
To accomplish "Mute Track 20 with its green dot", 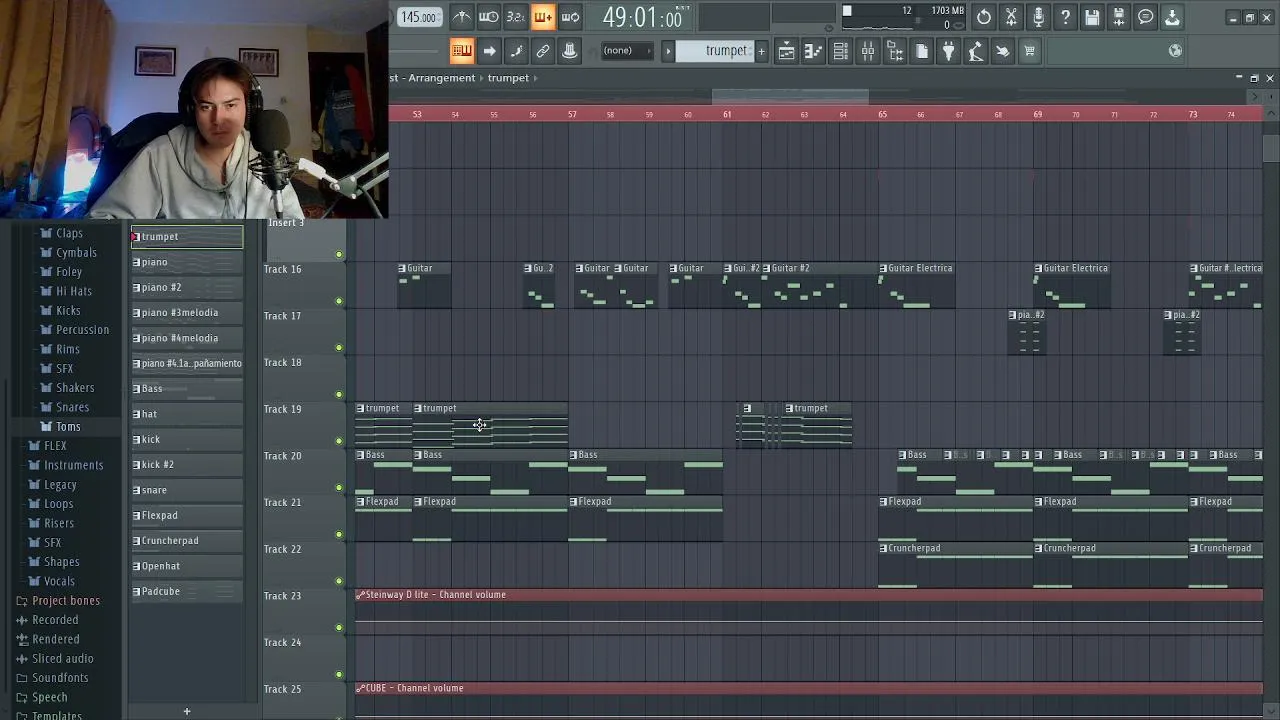I will coord(339,488).
